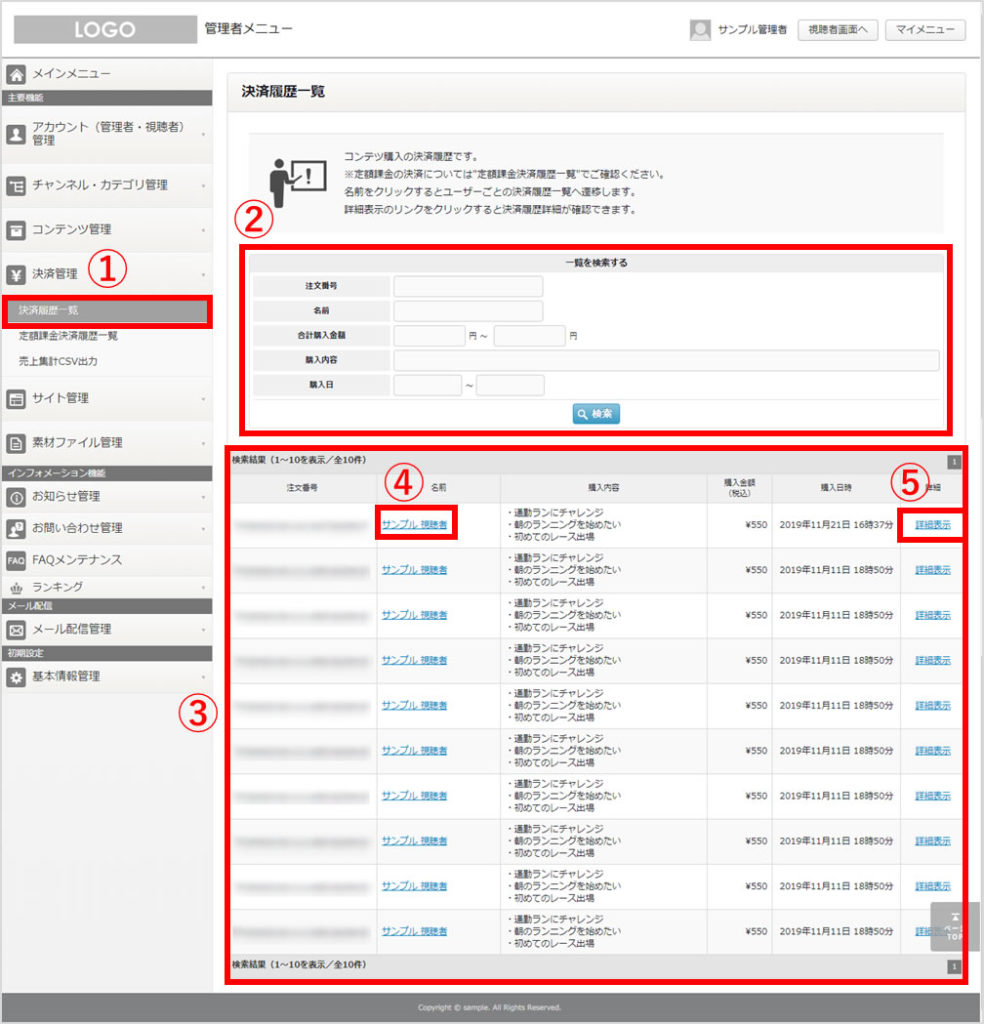
Task: Click the material file management icon
Action: pyautogui.click(x=16, y=443)
